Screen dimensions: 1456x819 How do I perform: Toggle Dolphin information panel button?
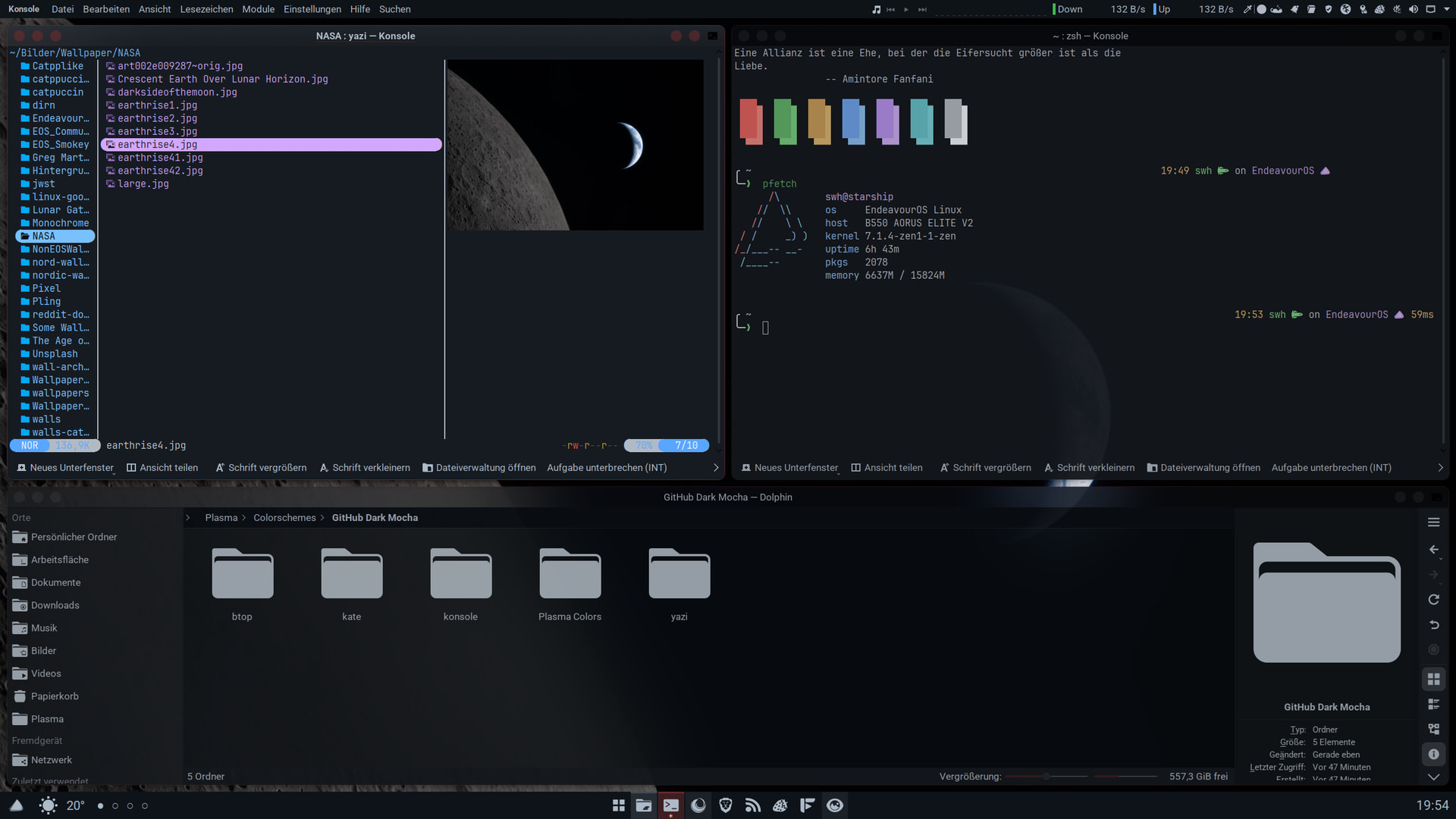tap(1433, 755)
